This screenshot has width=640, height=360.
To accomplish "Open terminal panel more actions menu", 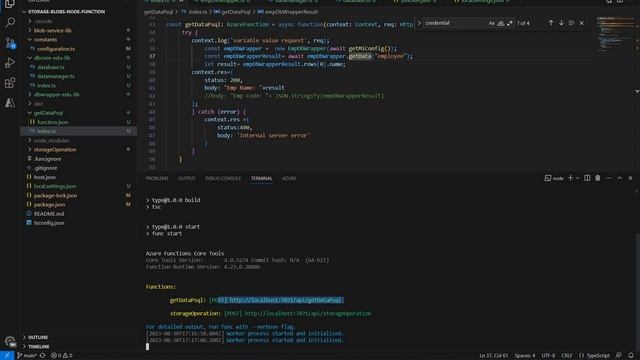I will tap(609, 178).
